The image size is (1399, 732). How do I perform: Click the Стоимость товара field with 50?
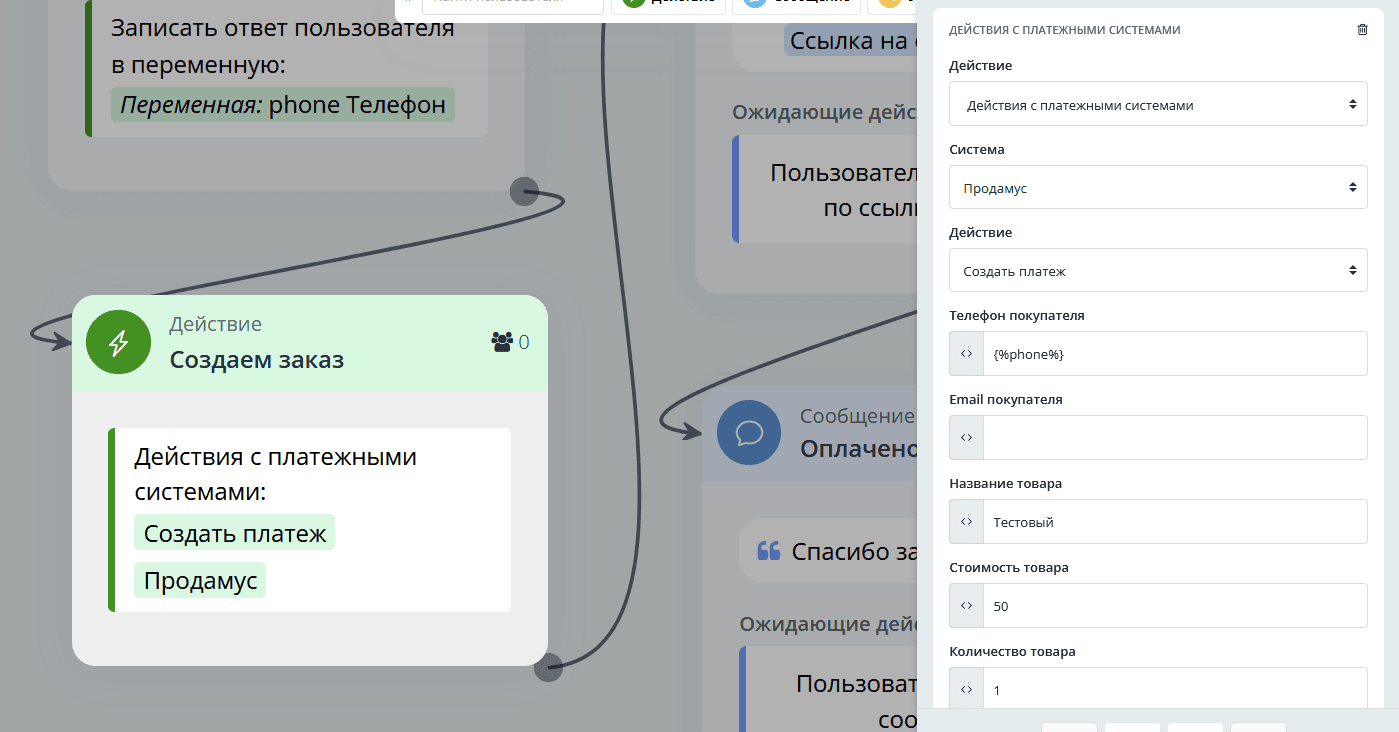(x=1174, y=606)
